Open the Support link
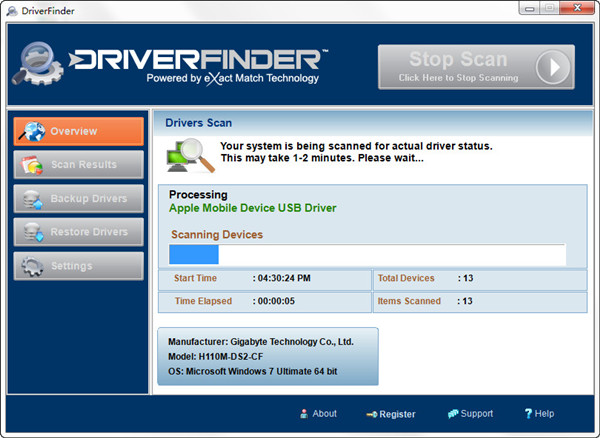 pyautogui.click(x=477, y=414)
